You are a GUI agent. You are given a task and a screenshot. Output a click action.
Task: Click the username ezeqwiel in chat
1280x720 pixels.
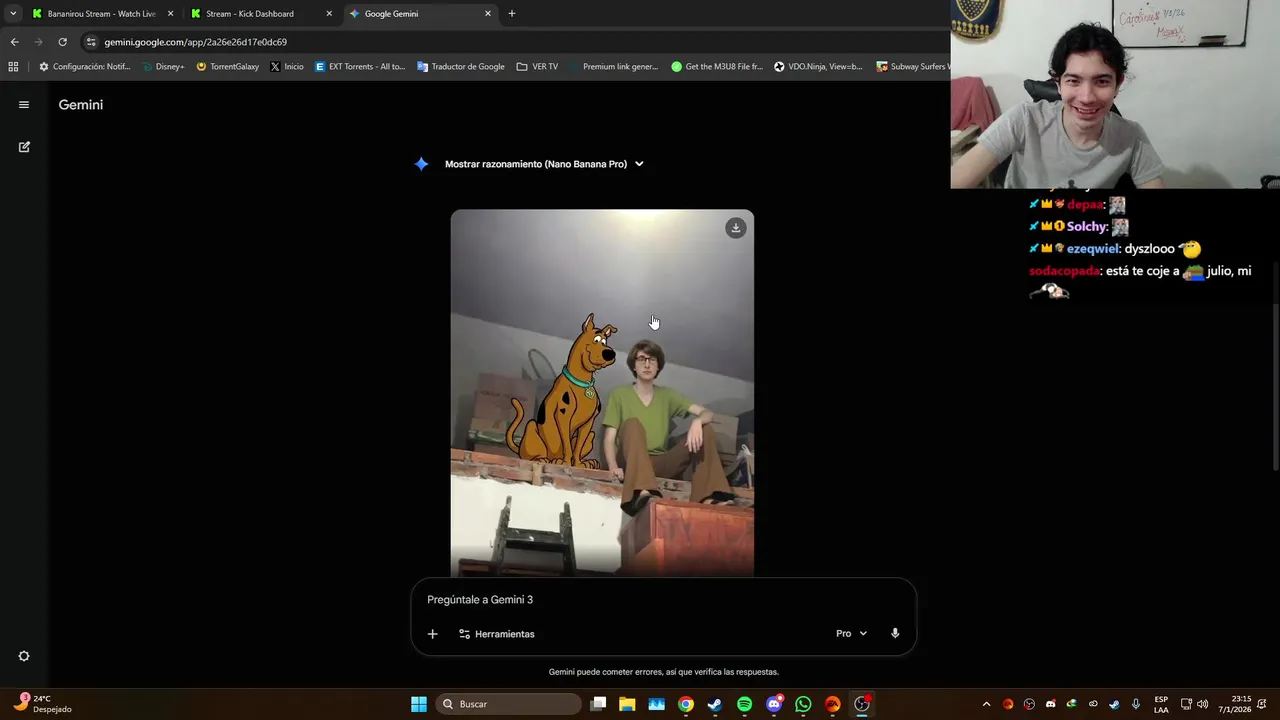pos(1093,249)
